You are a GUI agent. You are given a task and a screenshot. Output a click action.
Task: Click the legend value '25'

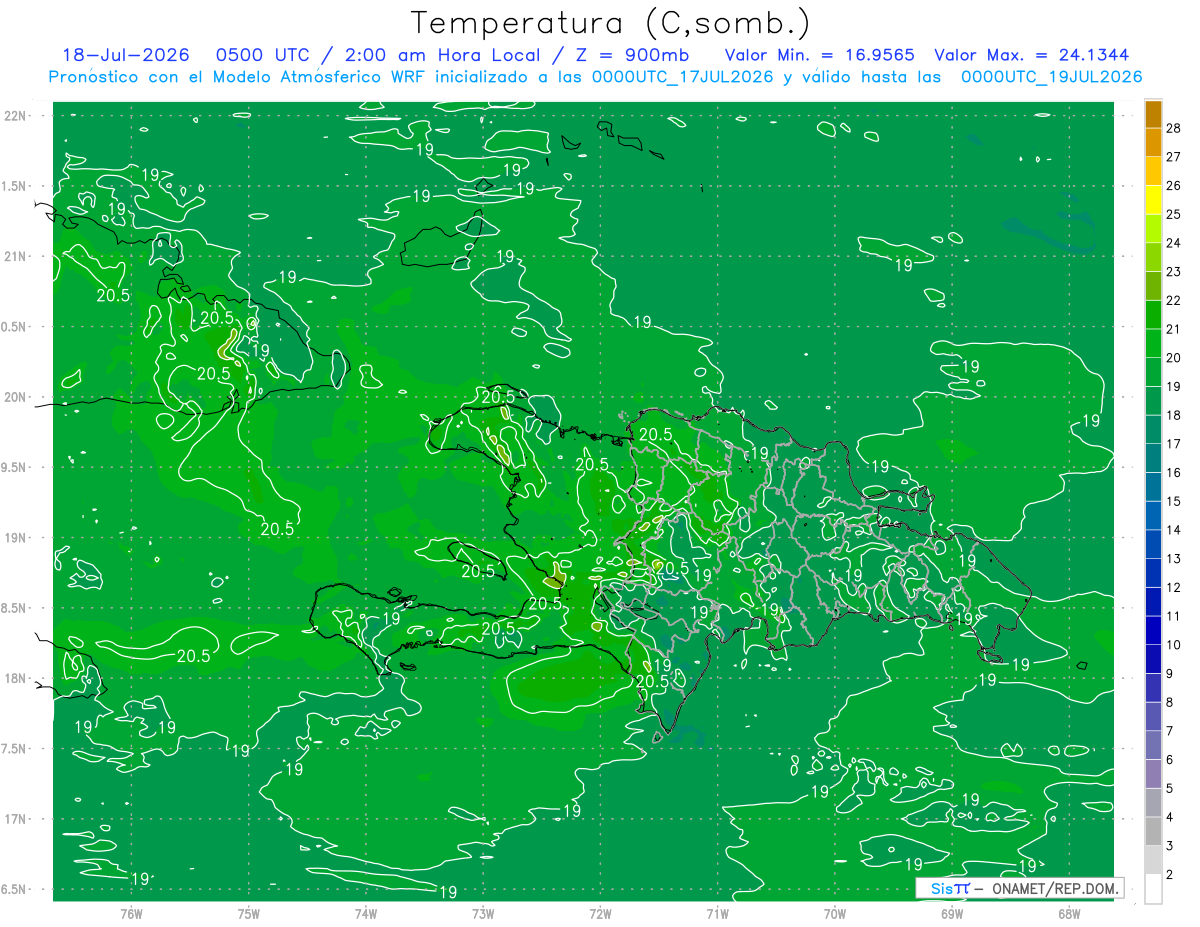point(1175,215)
